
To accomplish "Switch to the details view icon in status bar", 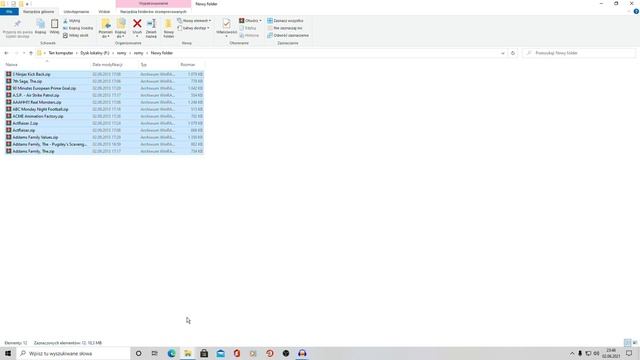I will 627,343.
